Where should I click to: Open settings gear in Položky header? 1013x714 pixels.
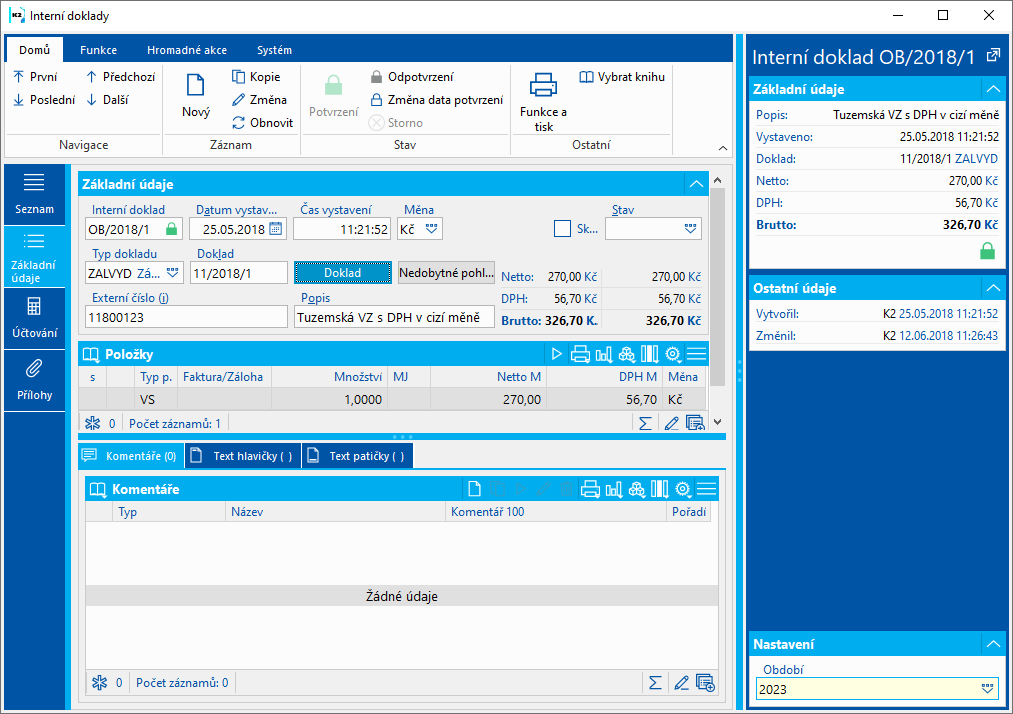[x=673, y=354]
